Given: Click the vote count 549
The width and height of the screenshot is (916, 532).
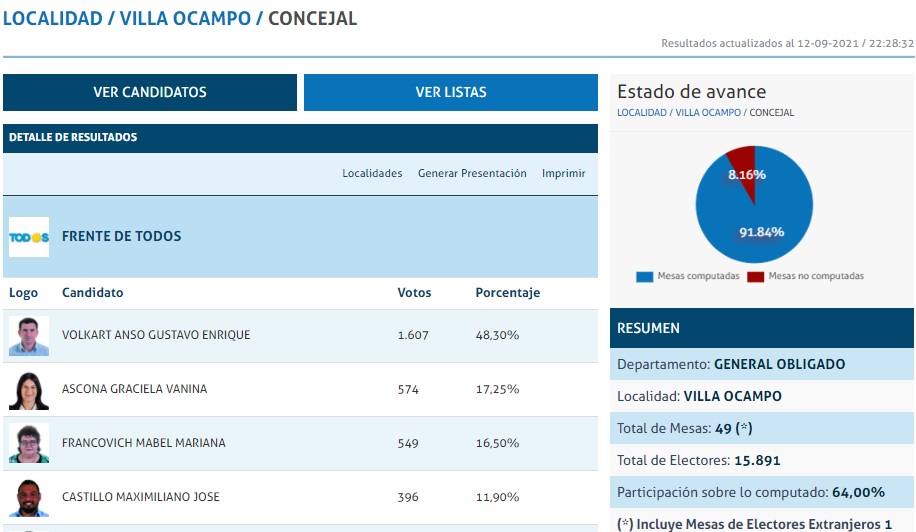Looking at the screenshot, I should pos(408,443).
